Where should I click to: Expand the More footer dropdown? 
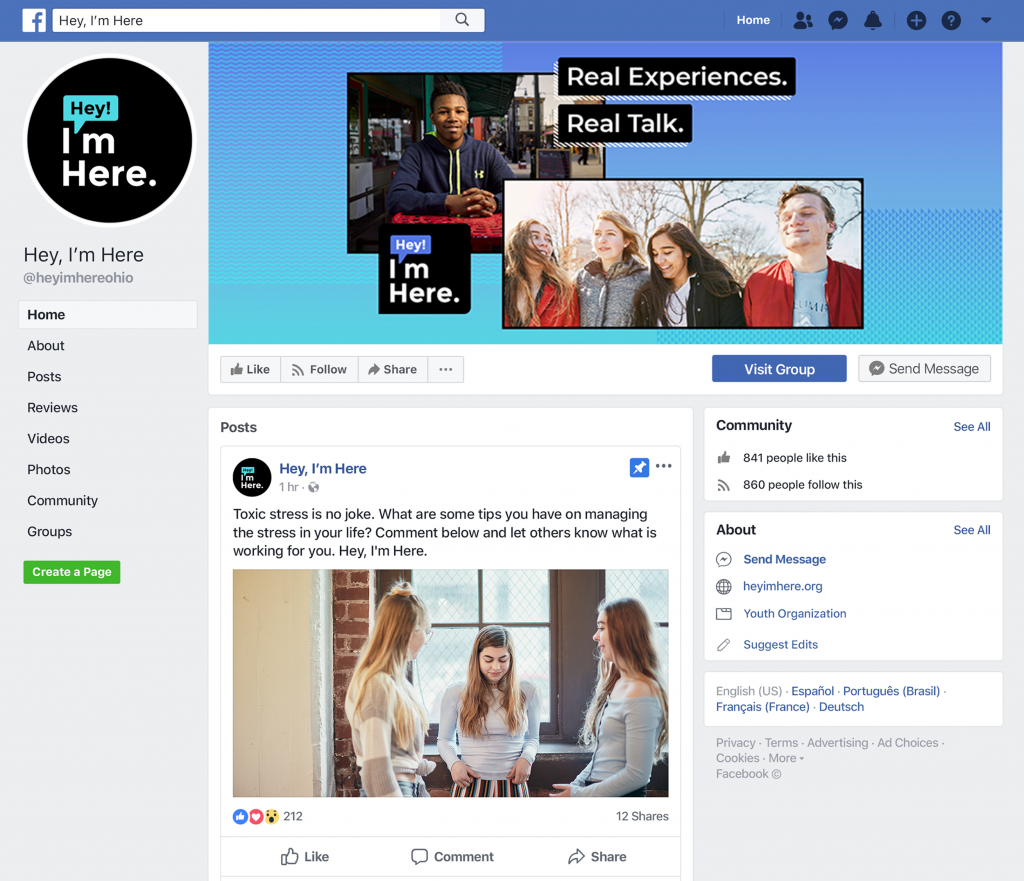pyautogui.click(x=786, y=758)
